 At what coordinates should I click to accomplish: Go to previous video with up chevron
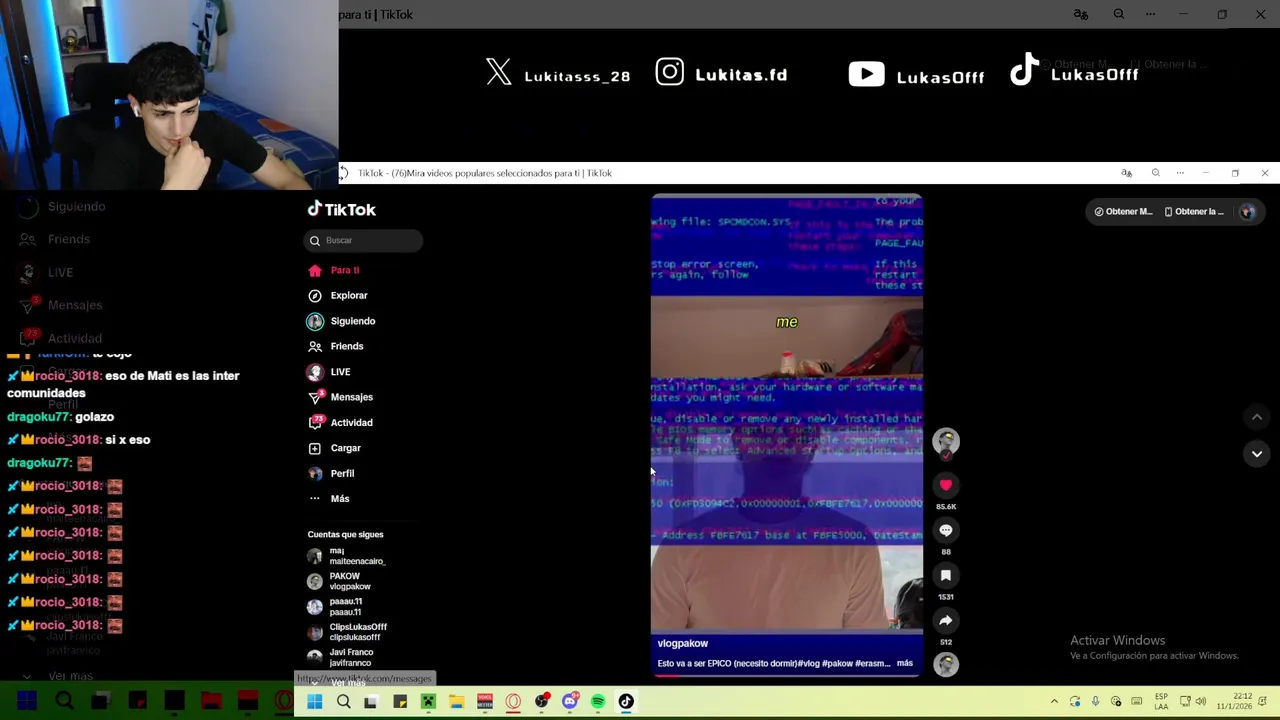[1257, 416]
